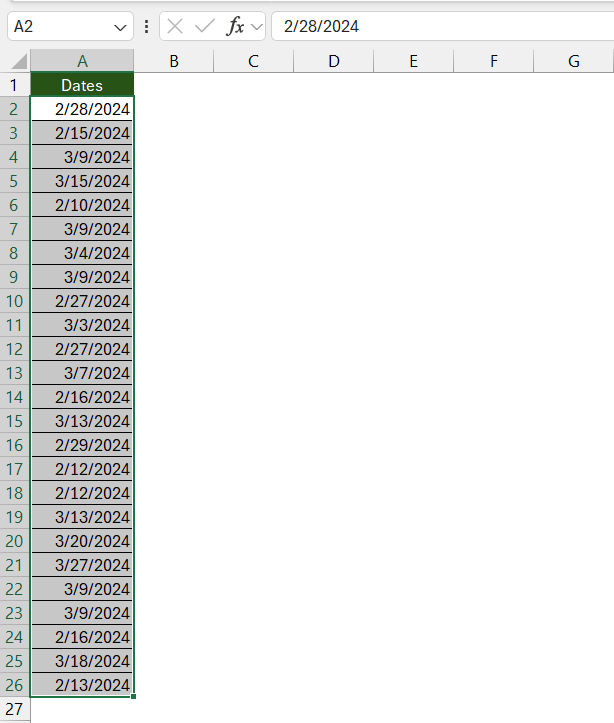Viewport: 614px width, 723px height.
Task: Select column C header
Action: point(254,61)
